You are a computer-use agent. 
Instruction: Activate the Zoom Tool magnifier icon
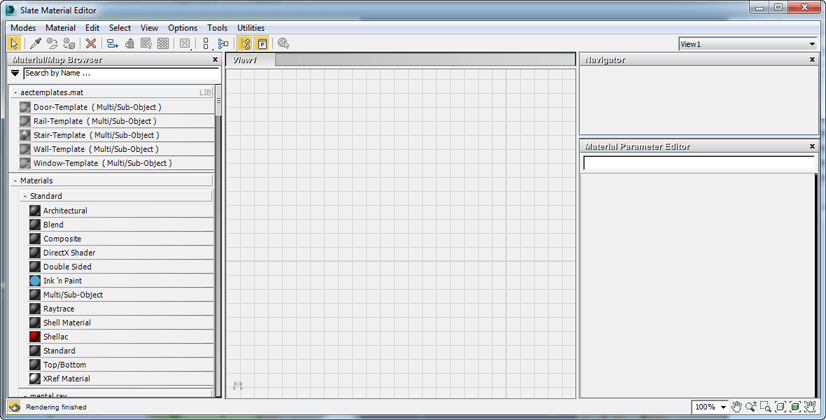[x=751, y=406]
